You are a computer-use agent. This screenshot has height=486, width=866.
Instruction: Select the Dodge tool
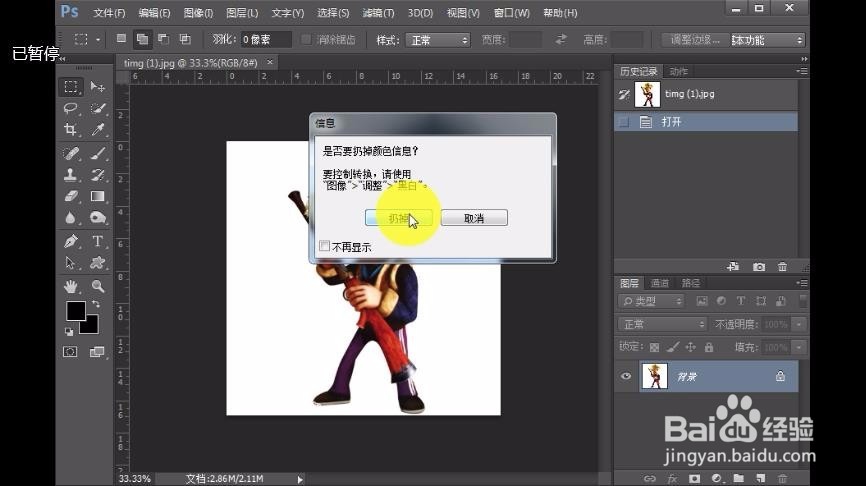click(98, 218)
